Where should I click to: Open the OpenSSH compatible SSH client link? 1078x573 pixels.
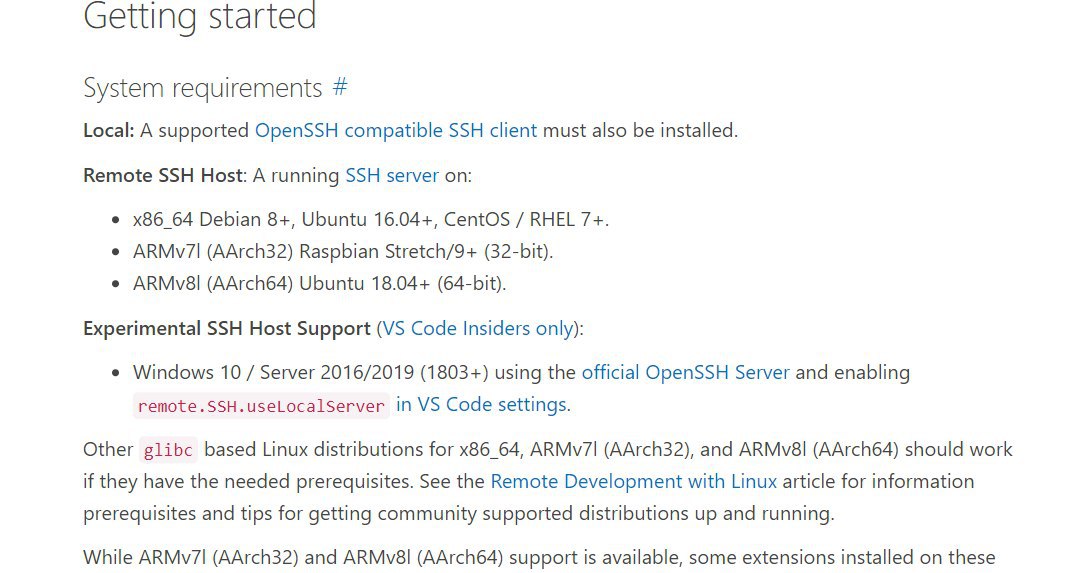pyautogui.click(x=396, y=130)
